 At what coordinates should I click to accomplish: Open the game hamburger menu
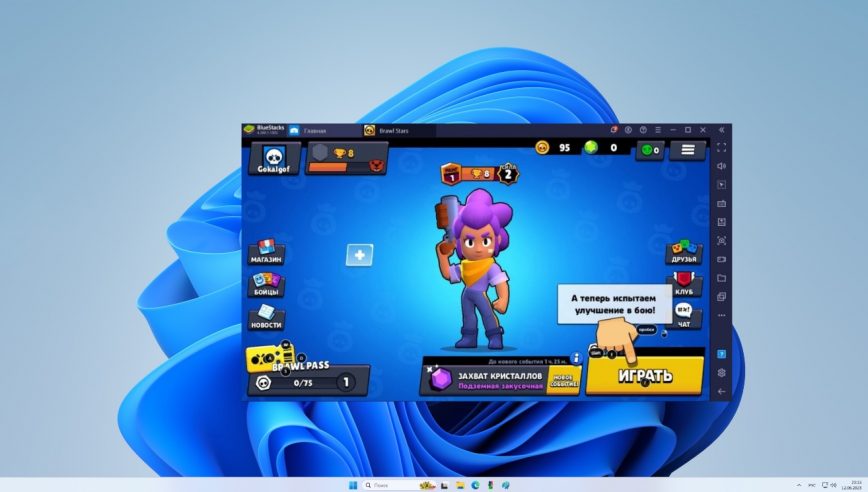click(686, 149)
